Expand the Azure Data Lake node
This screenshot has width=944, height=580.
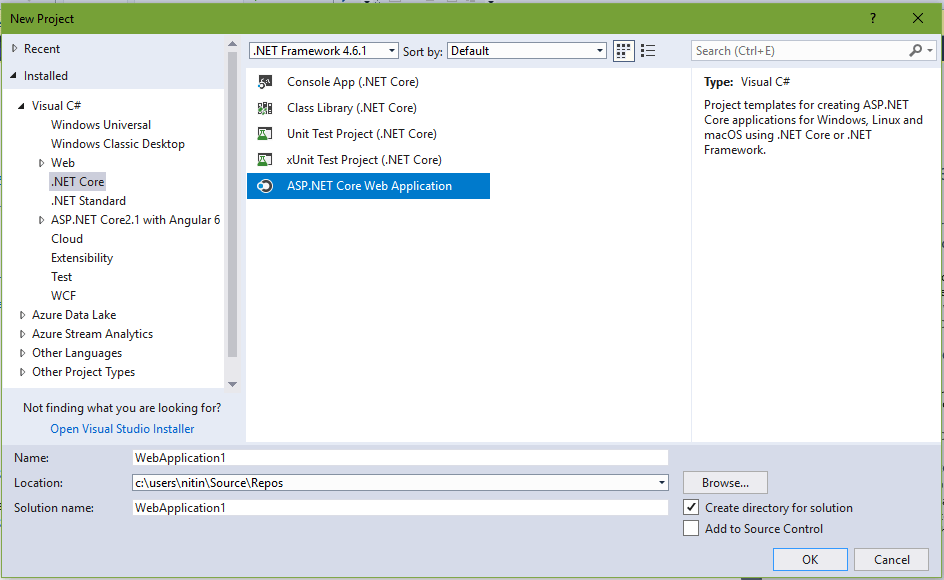coord(23,315)
